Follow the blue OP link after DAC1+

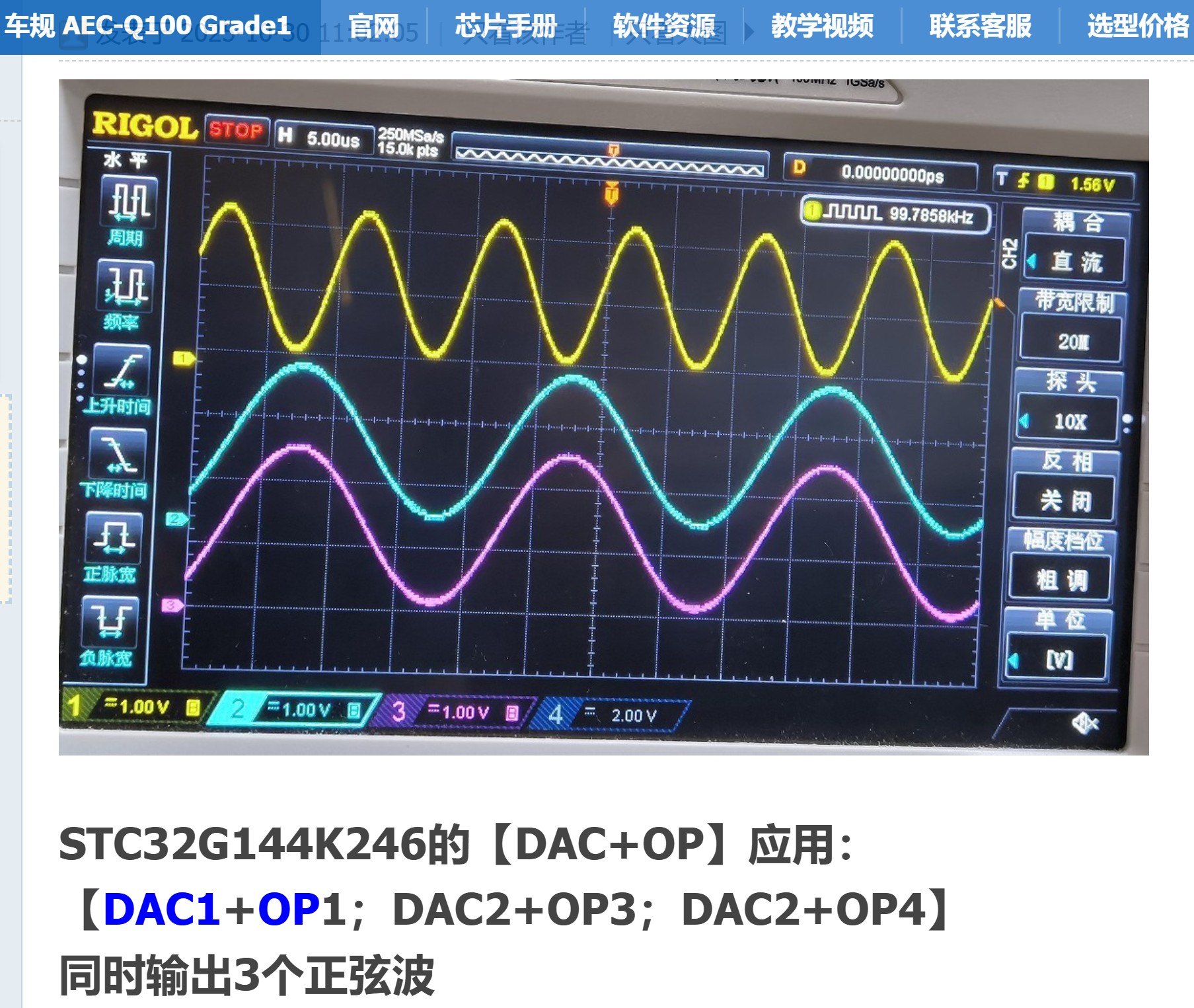click(289, 910)
